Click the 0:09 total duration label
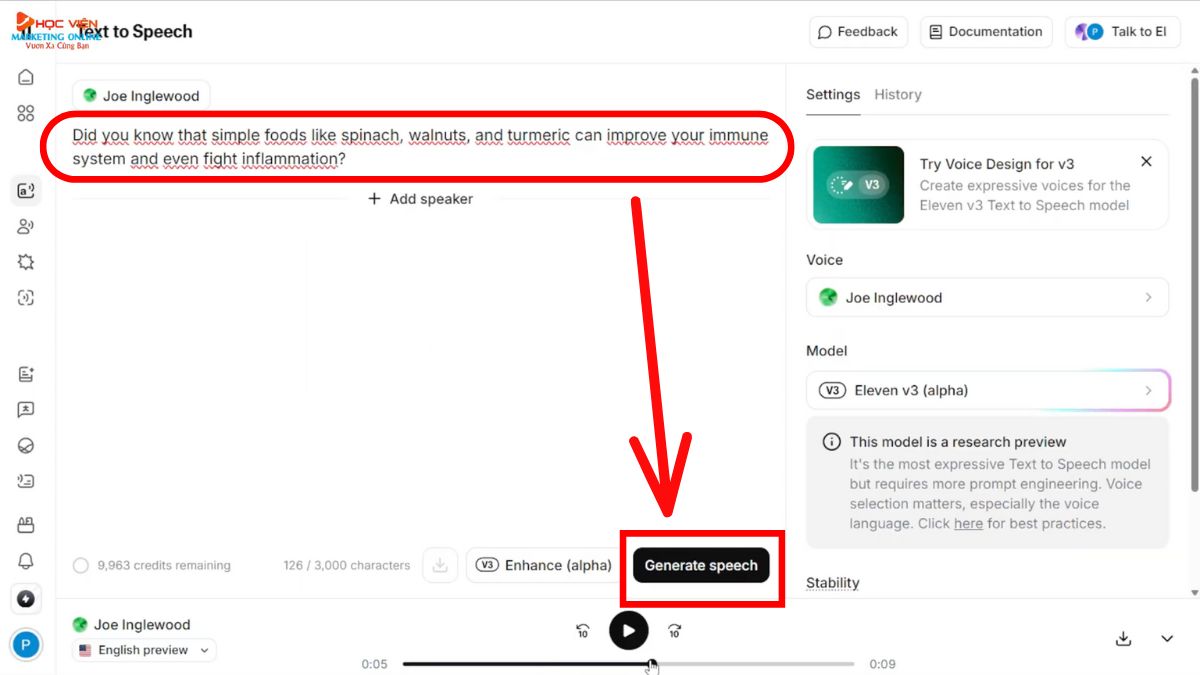 pos(882,664)
